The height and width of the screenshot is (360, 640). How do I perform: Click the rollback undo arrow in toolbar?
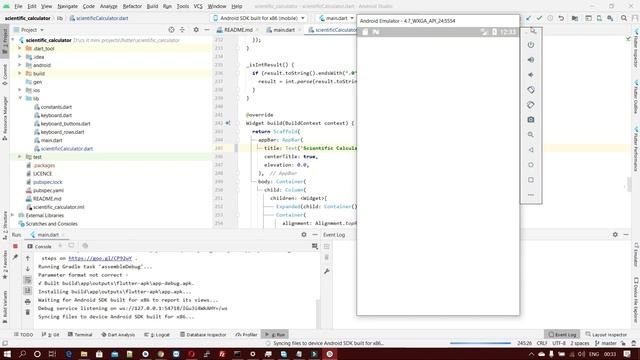(x=561, y=18)
